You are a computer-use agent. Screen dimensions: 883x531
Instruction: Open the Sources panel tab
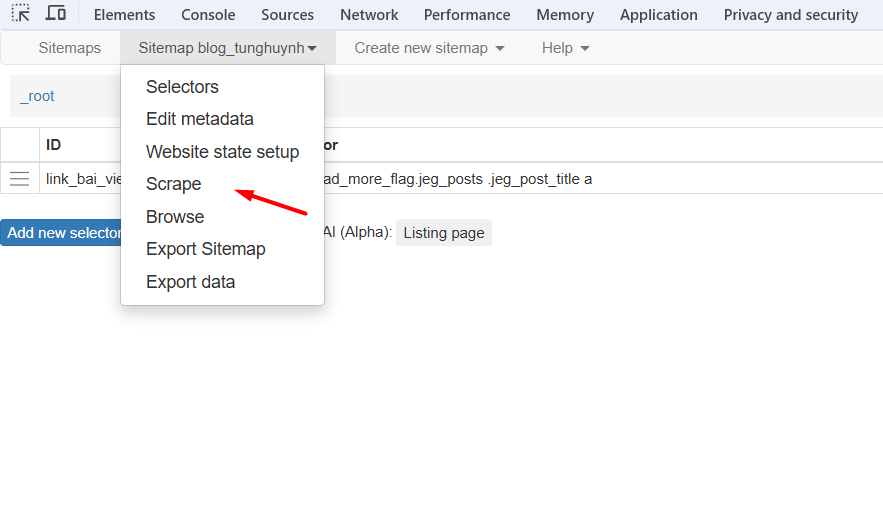coord(287,15)
